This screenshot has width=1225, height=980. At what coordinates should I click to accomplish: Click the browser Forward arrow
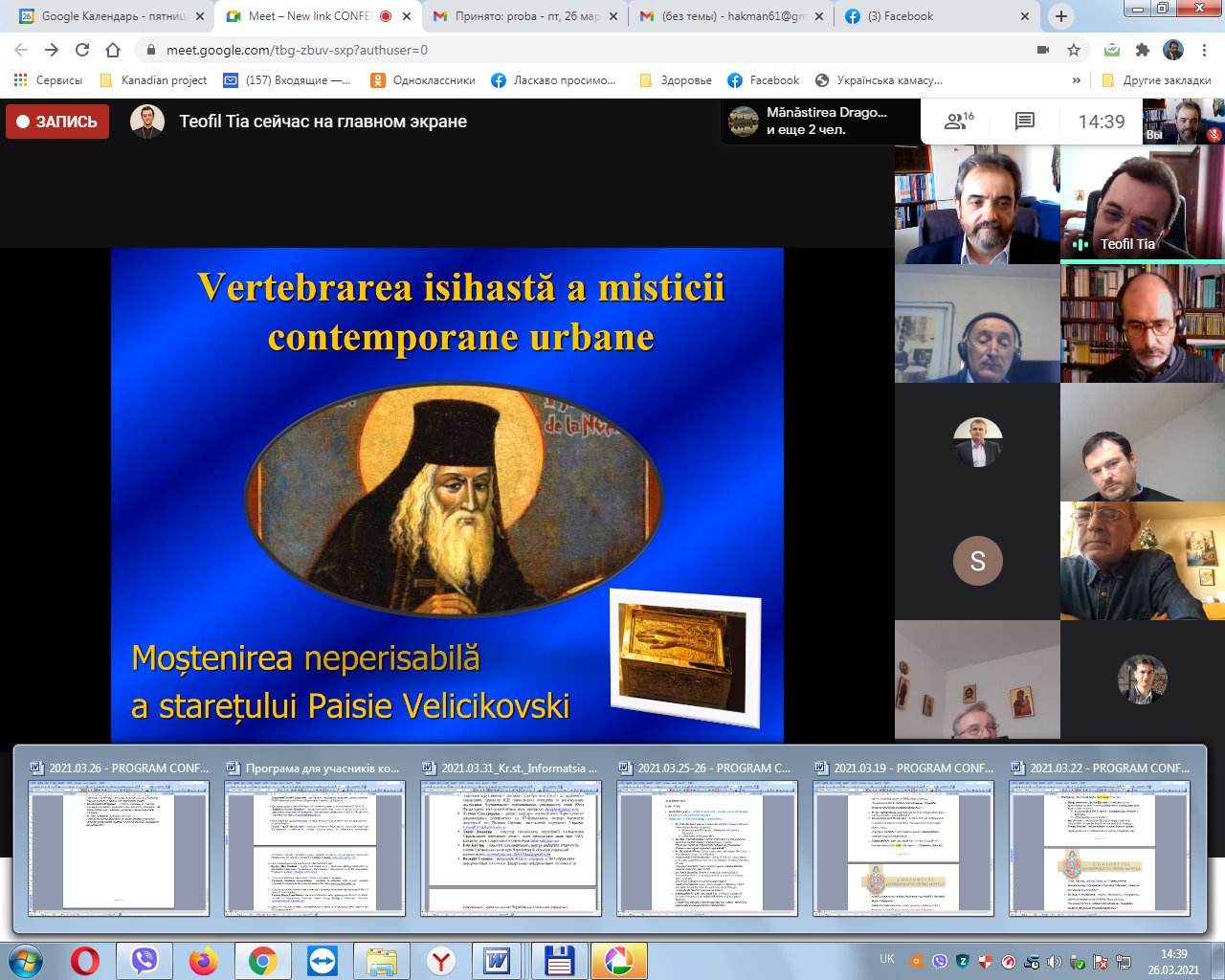(x=52, y=50)
